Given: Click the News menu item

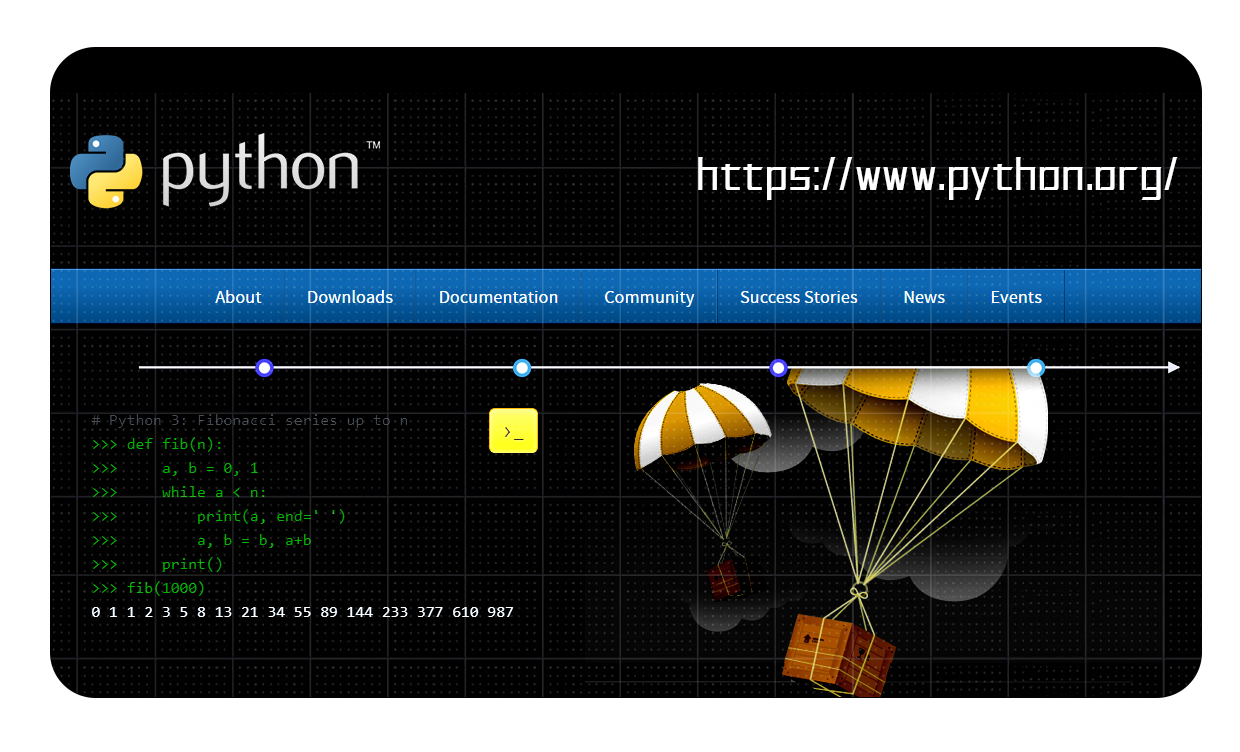Looking at the screenshot, I should point(924,297).
